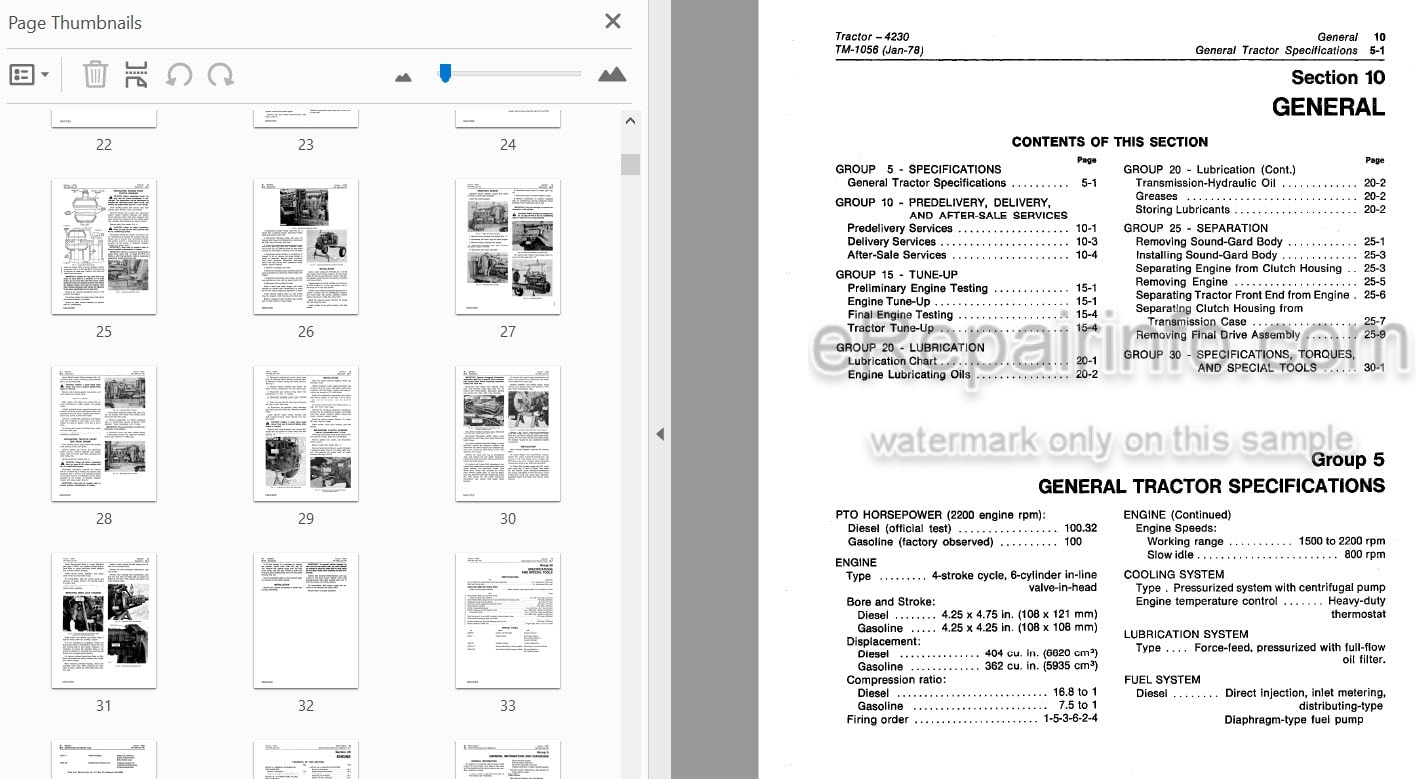Click 'After-Sale Services' contents line
Viewport: 1416px width, 779px height.
coord(972,255)
